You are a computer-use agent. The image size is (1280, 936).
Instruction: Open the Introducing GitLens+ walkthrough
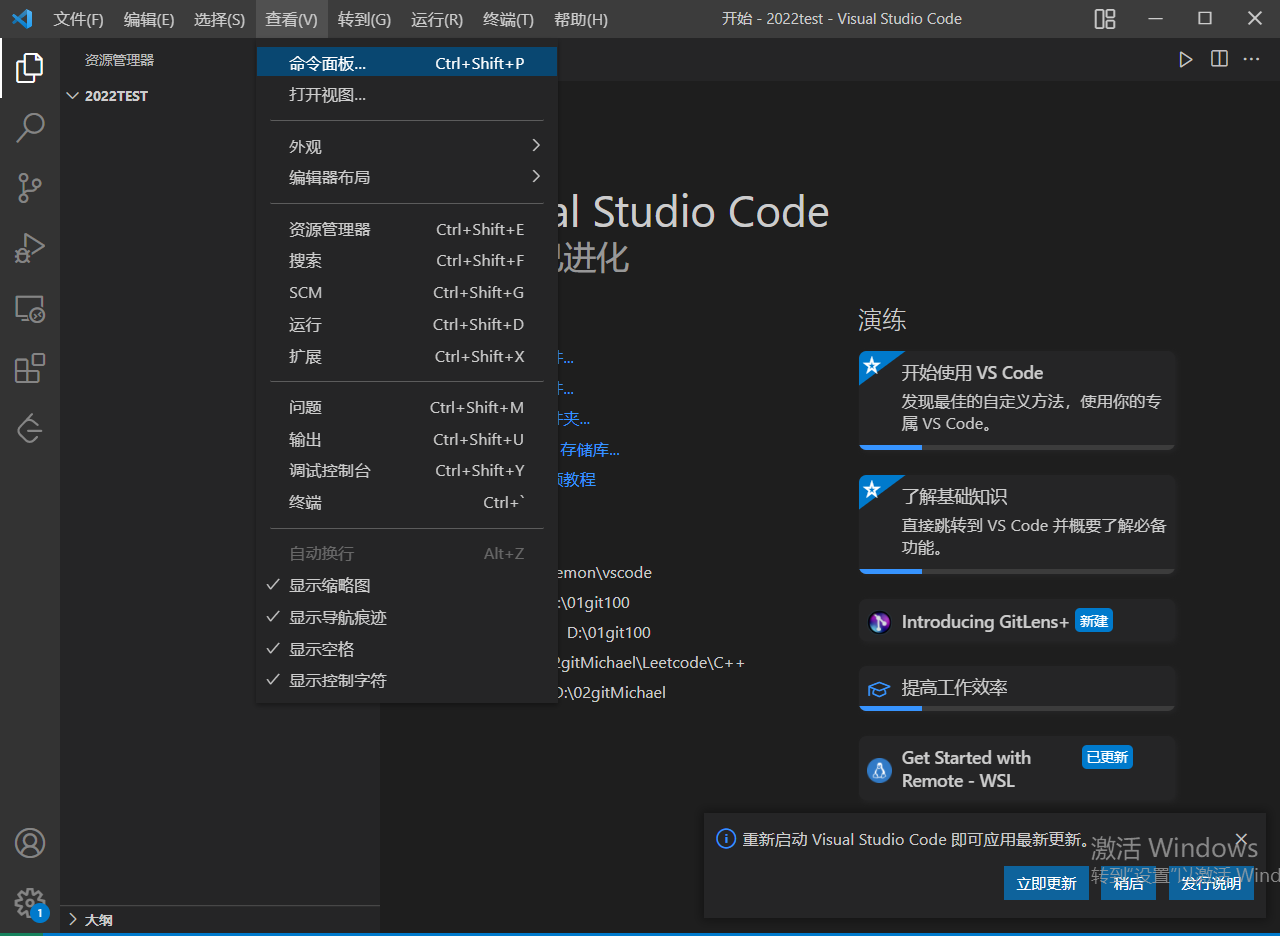(x=1017, y=622)
